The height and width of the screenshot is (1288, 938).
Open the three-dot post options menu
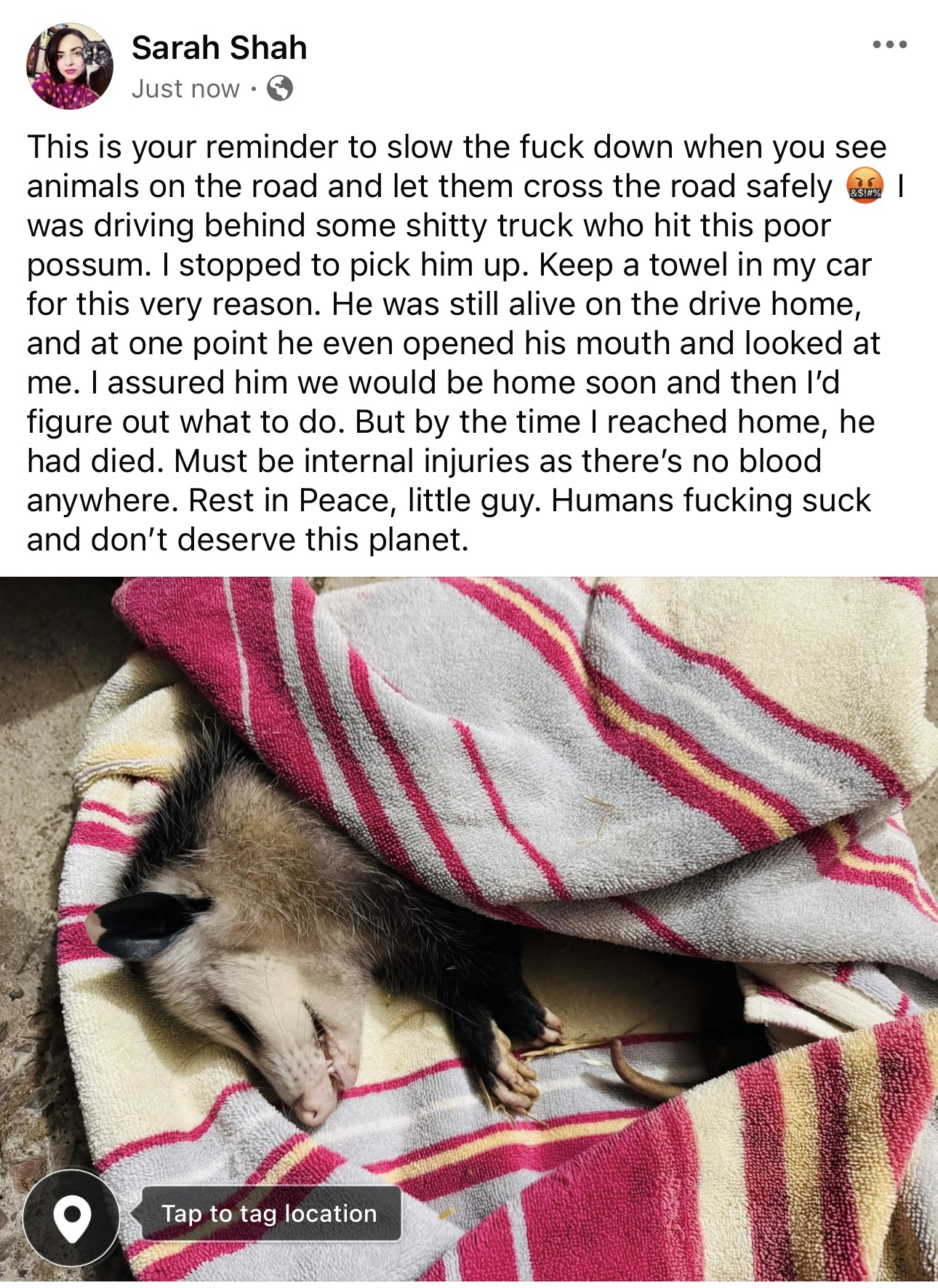(890, 45)
